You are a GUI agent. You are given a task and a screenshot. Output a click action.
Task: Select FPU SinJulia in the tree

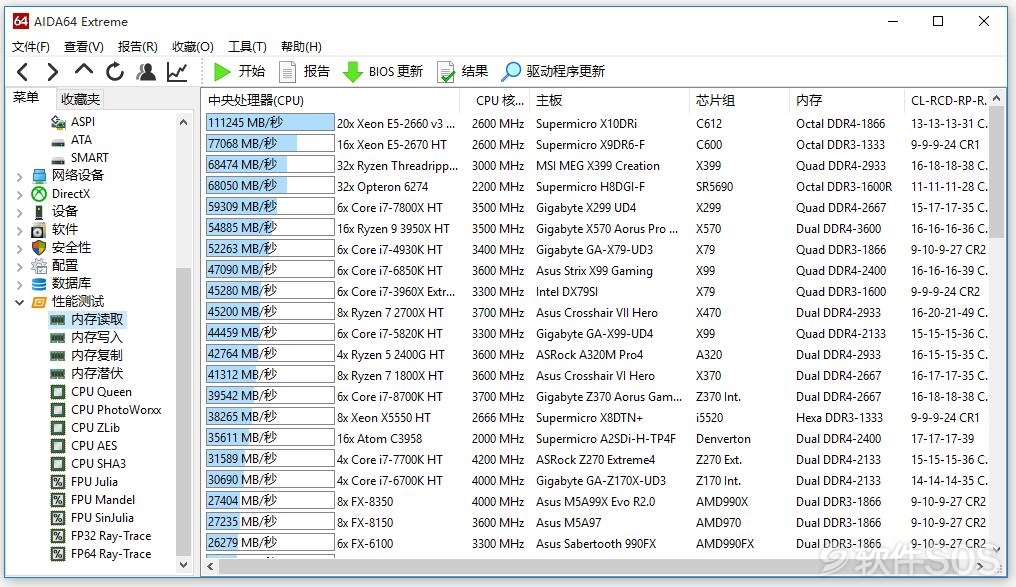pos(102,518)
